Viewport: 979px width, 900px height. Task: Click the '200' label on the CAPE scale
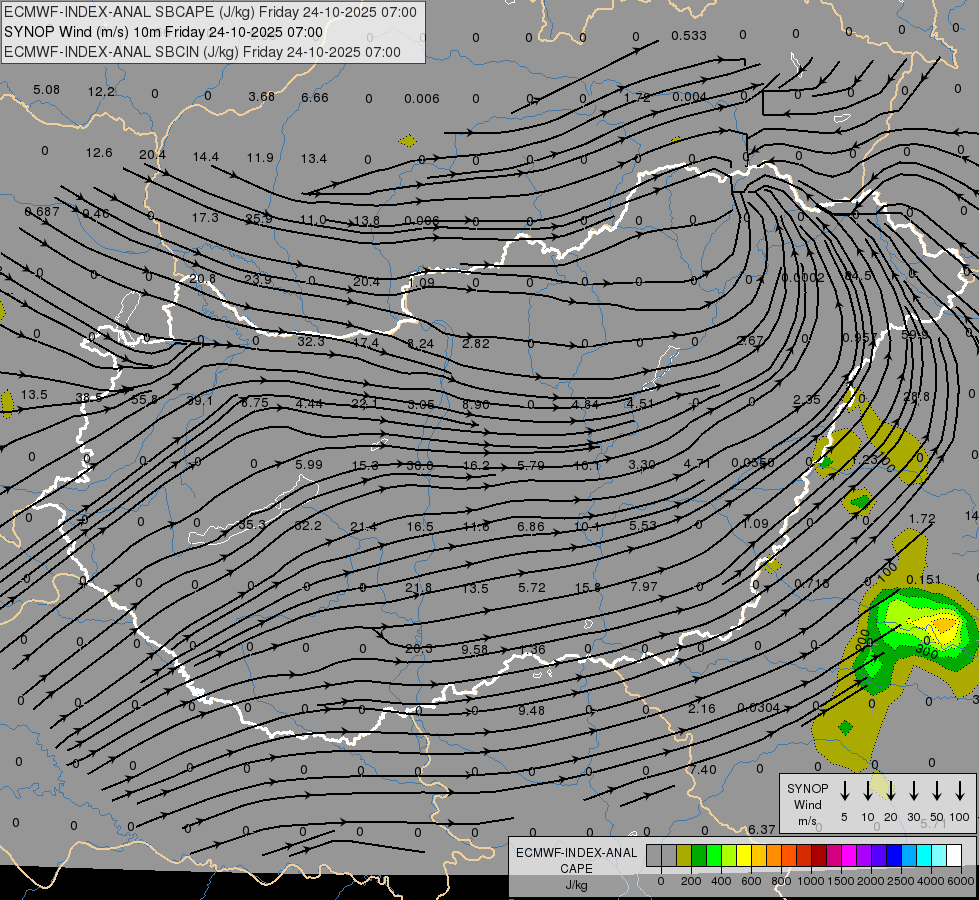pyautogui.click(x=691, y=881)
